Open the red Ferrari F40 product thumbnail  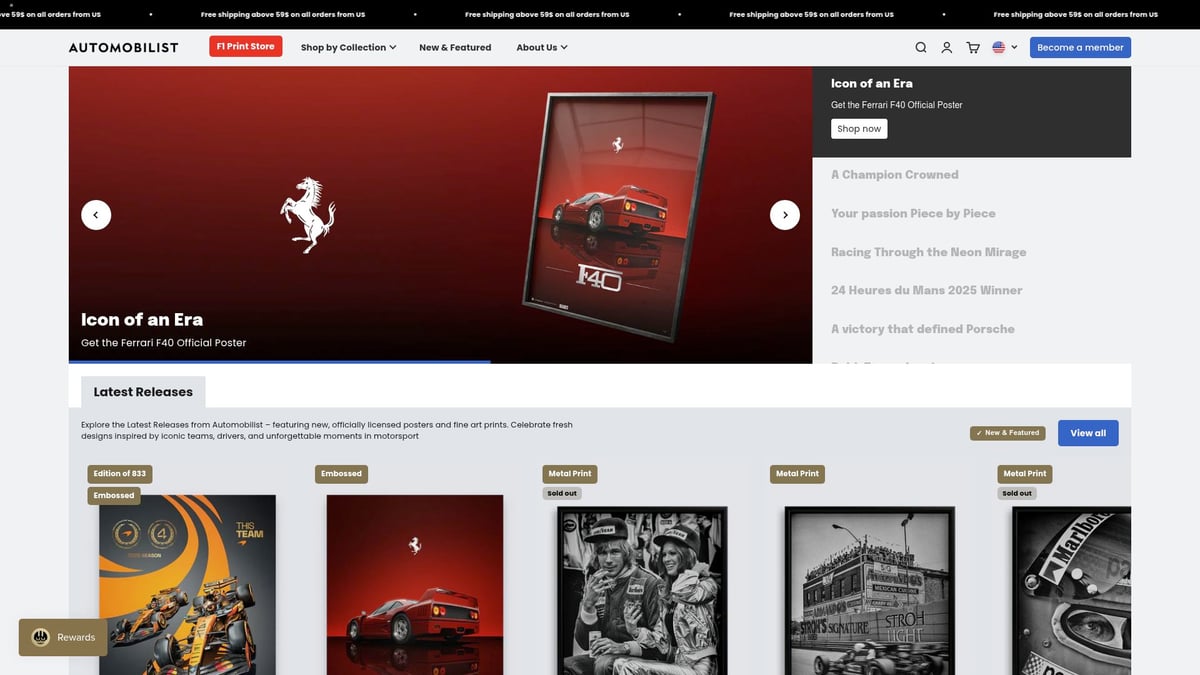click(415, 585)
